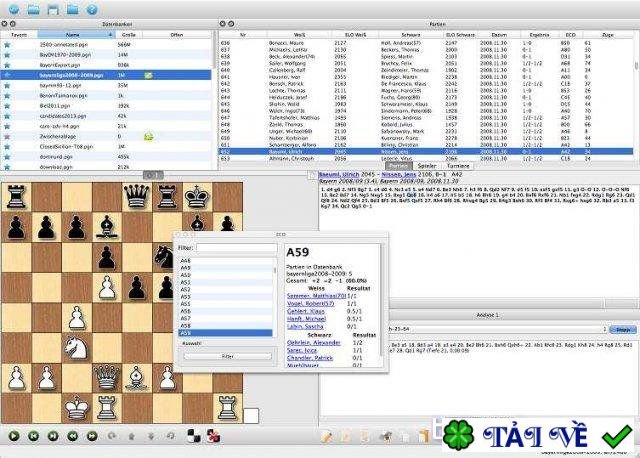This screenshot has height=458, width=640.
Task: Step forward using the fast-forward button
Action: click(92, 436)
